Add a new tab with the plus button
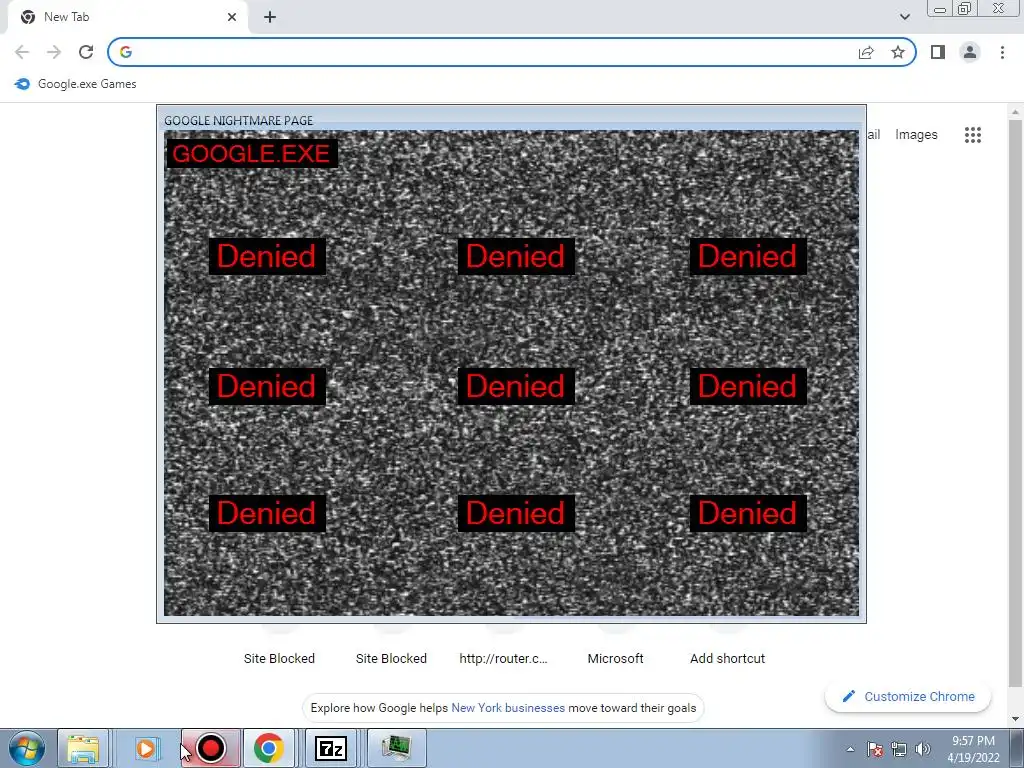 270,17
